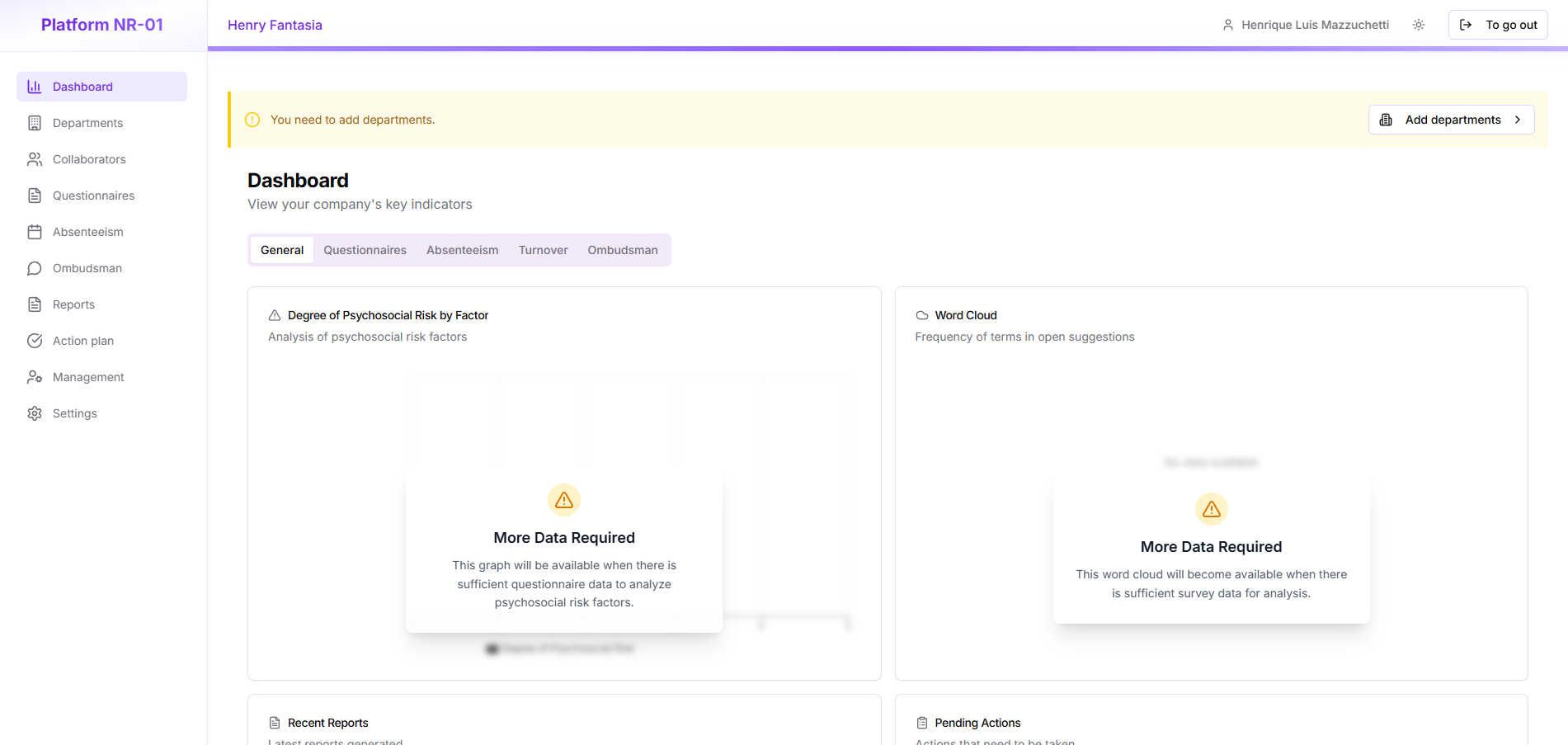The width and height of the screenshot is (1568, 745).
Task: Open Questionnaires via its document icon
Action: point(34,195)
